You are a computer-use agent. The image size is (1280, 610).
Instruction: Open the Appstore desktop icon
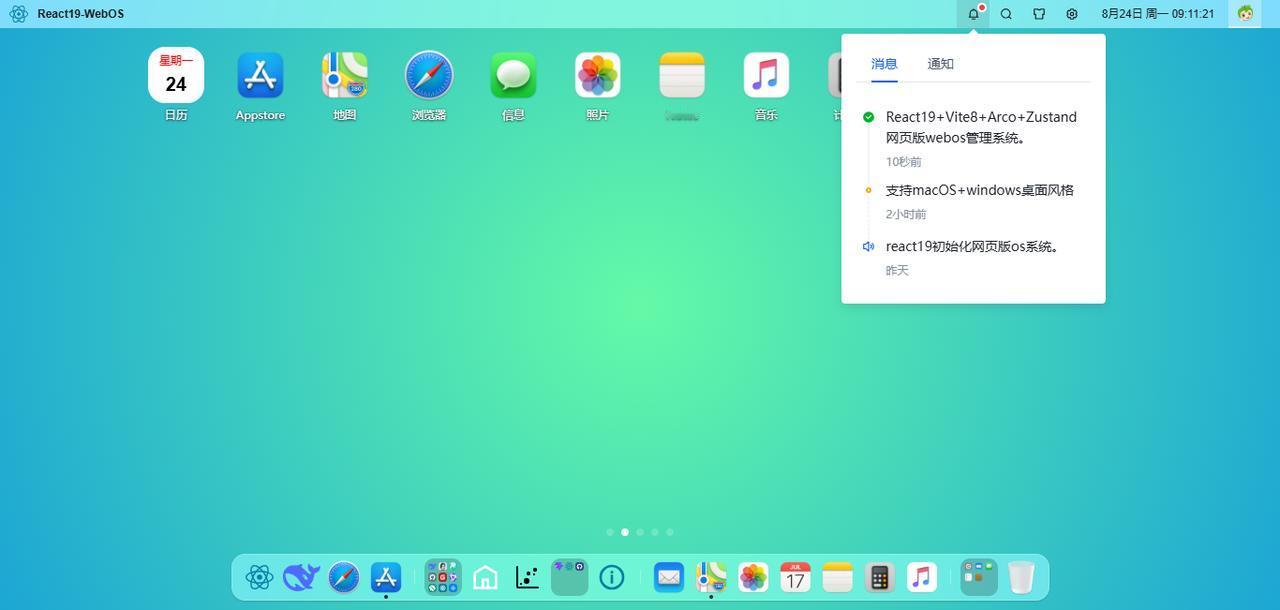260,76
